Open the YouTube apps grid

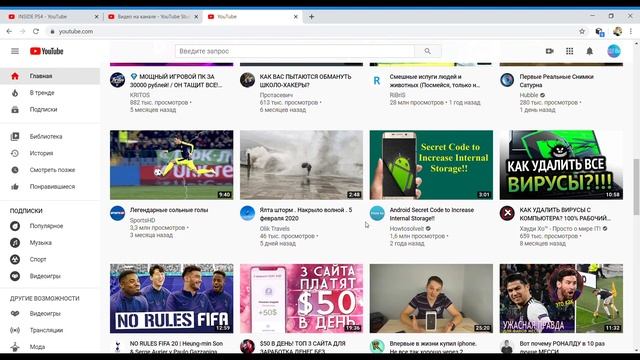pos(569,51)
